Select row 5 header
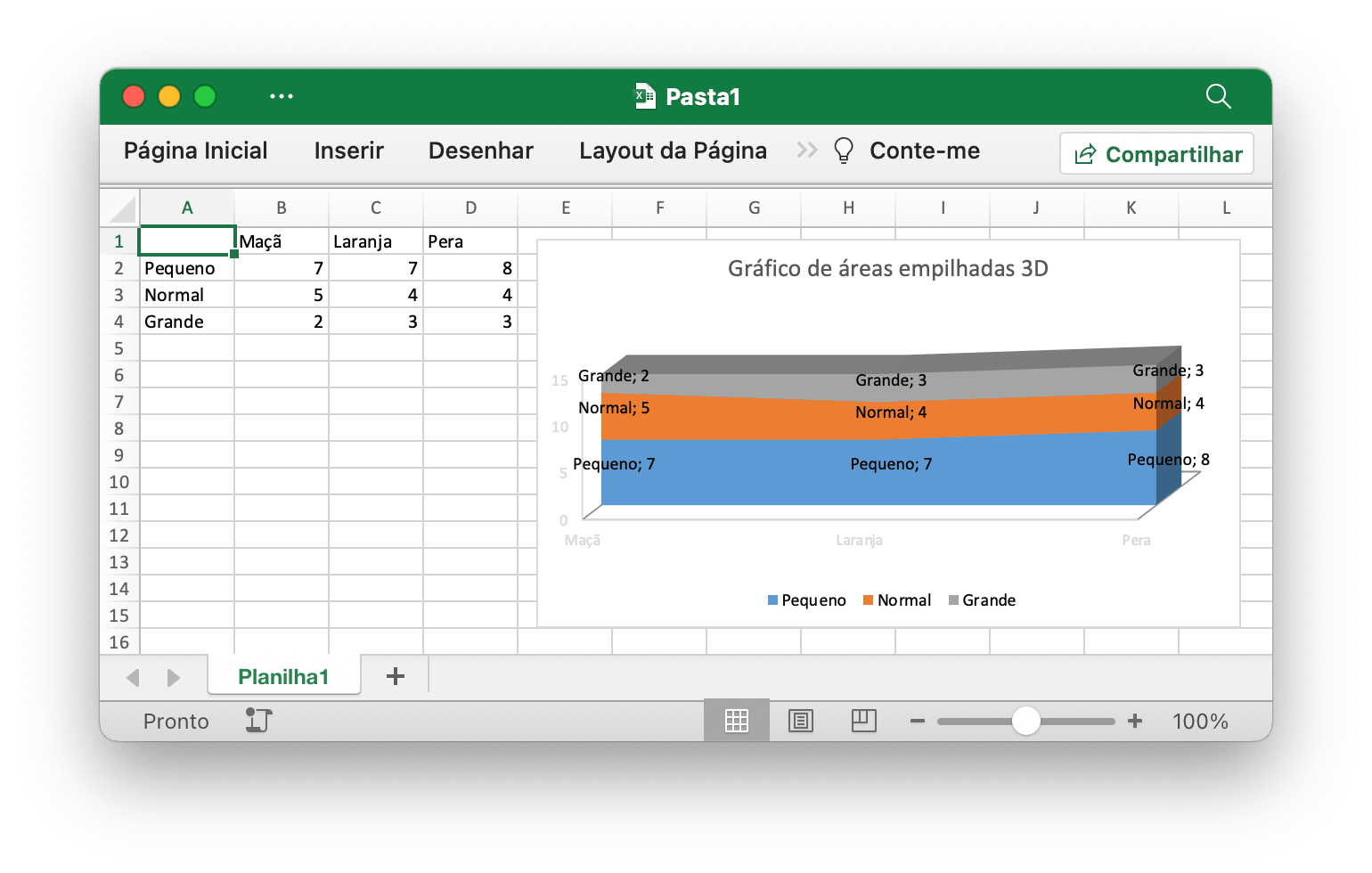The width and height of the screenshot is (1372, 873). tap(119, 348)
